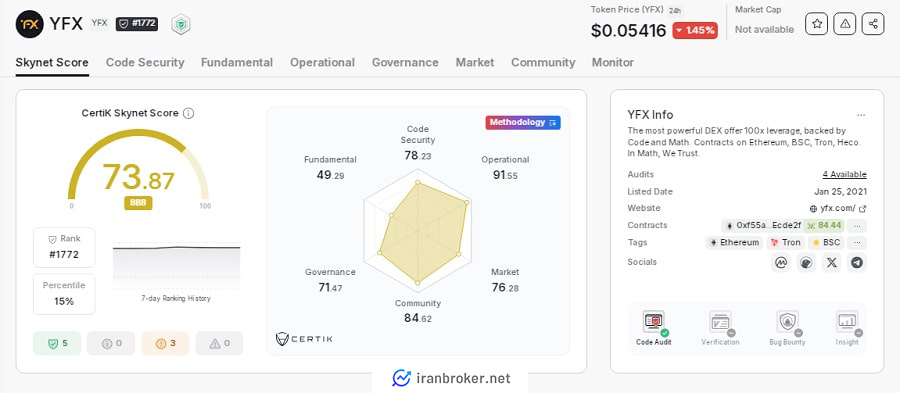
Task: Click the Bug Bounty icon
Action: (788, 322)
